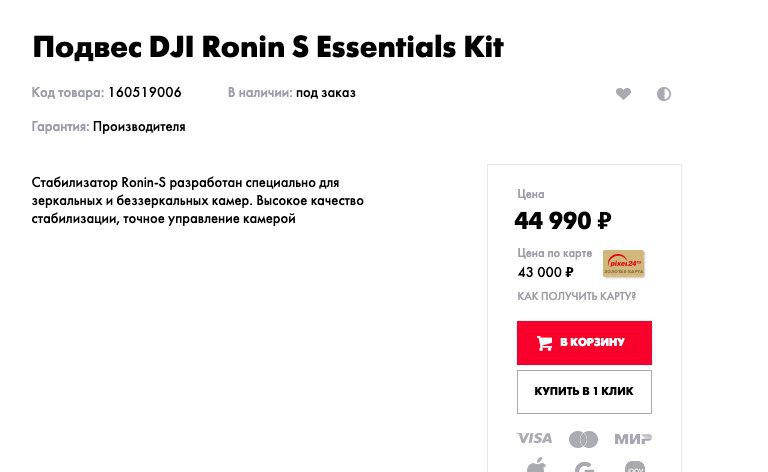768x472 pixels.
Task: Click the Цена по карте label
Action: (554, 253)
